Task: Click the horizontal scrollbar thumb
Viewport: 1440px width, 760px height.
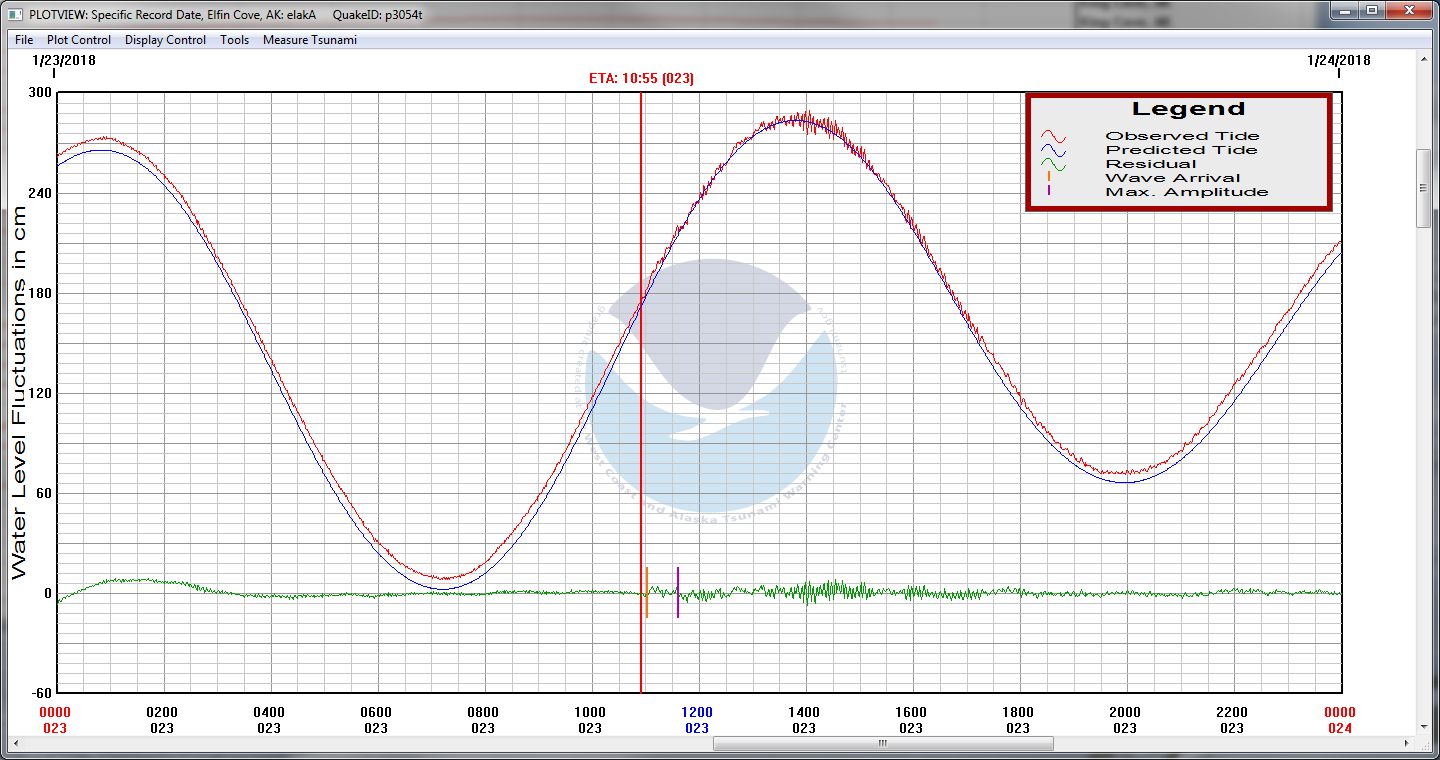Action: (x=882, y=743)
